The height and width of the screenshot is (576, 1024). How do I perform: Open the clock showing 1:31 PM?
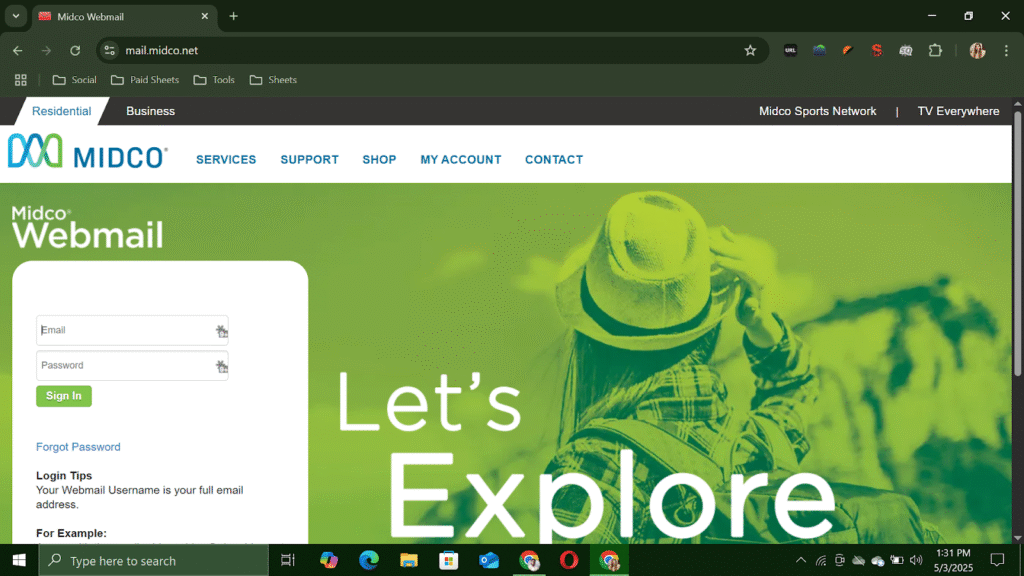click(953, 560)
